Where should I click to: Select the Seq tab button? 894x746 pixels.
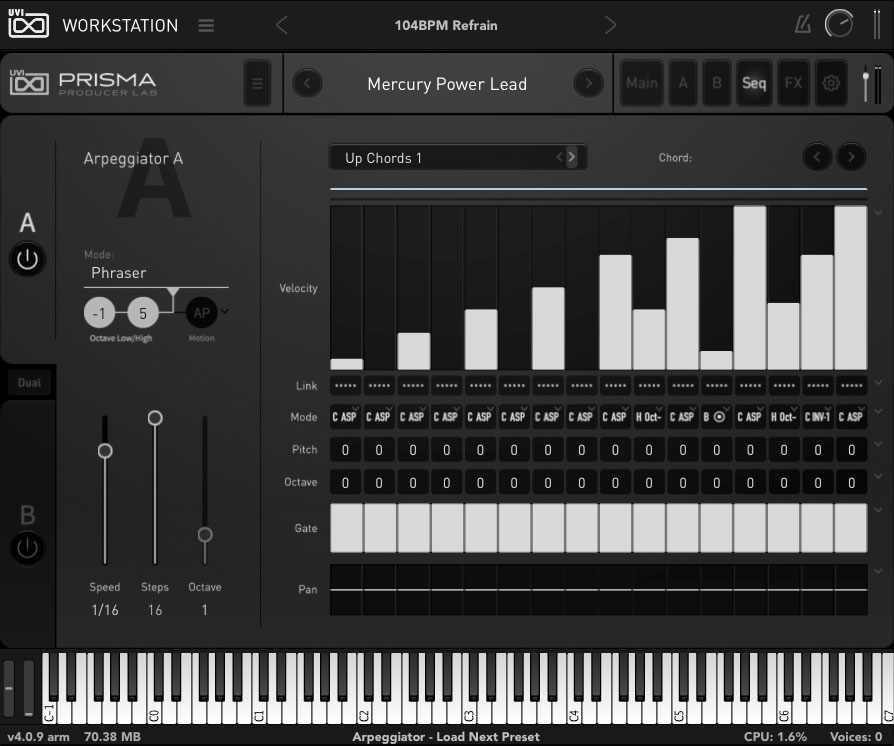(754, 83)
